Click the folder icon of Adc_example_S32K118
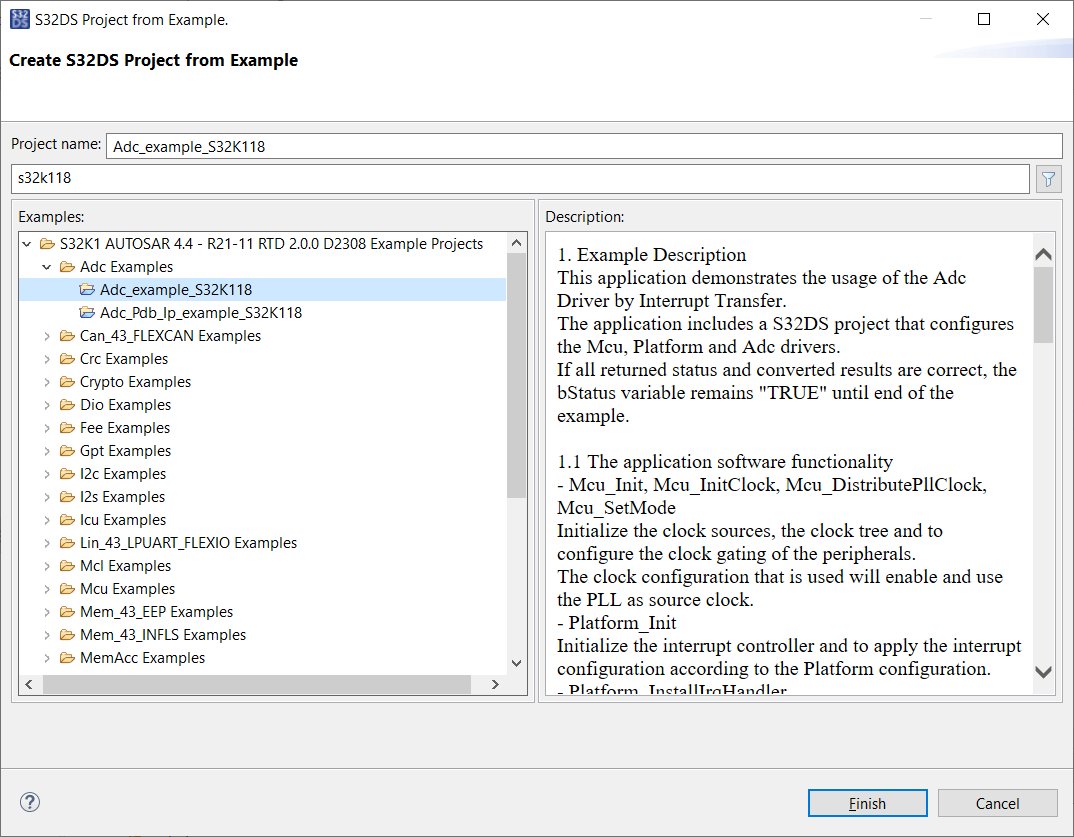The height and width of the screenshot is (837, 1074). tap(86, 289)
